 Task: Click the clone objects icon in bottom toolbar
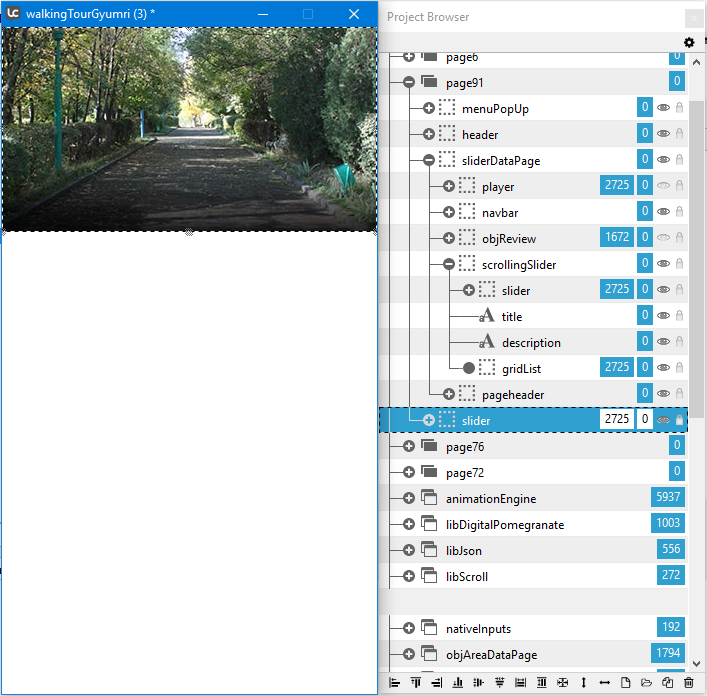click(667, 683)
